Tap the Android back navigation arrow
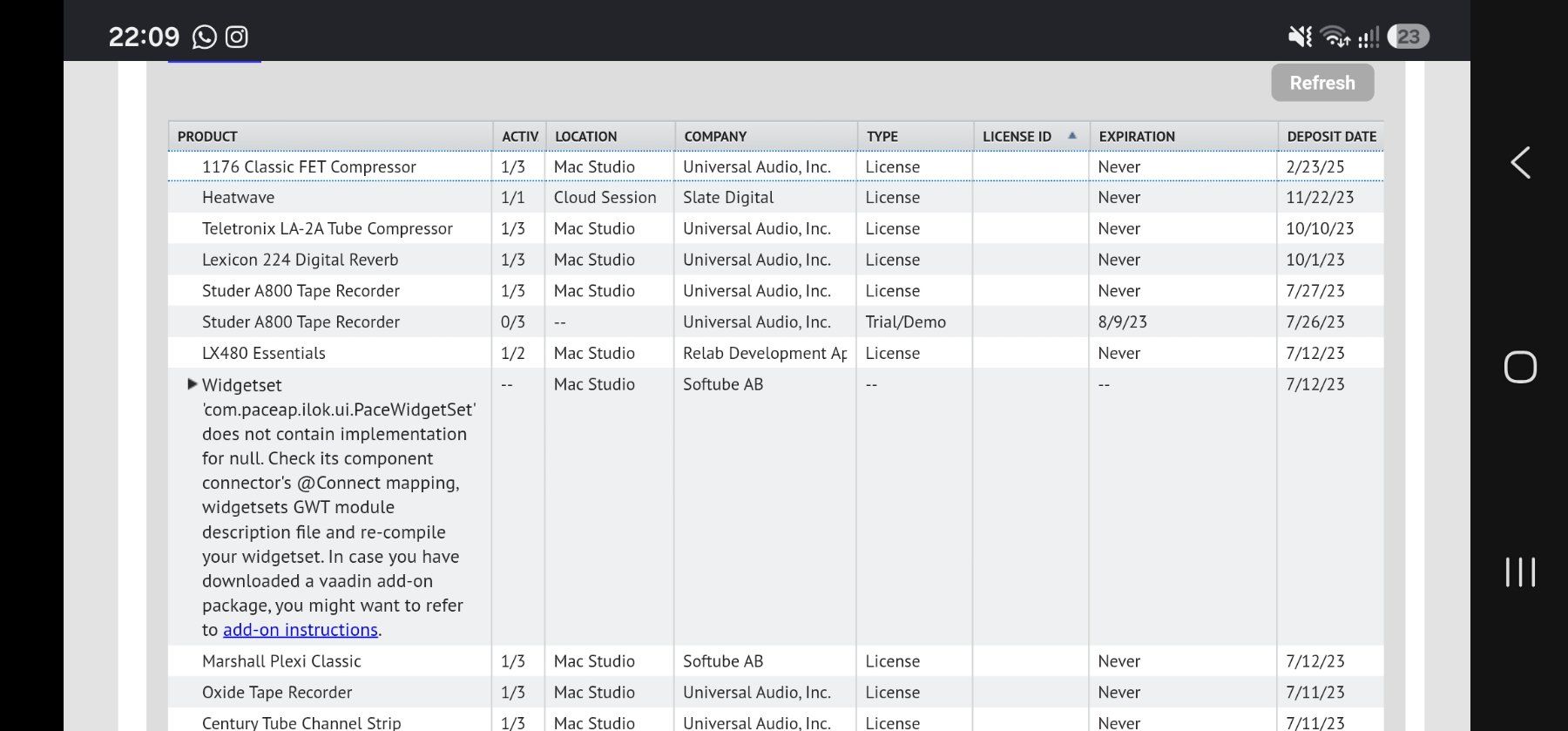This screenshot has width=1568, height=731. (x=1520, y=163)
